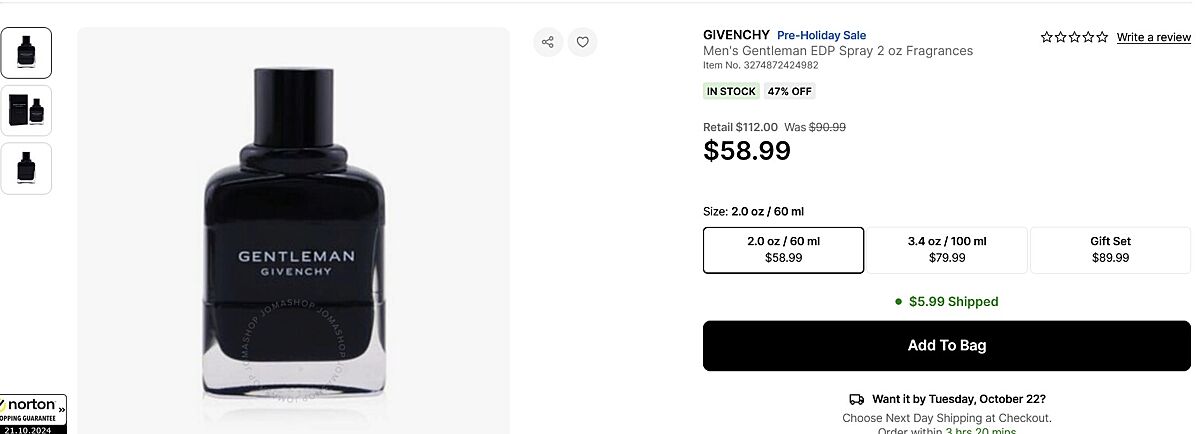Click the fifth star rating icon
The height and width of the screenshot is (434, 1200).
tap(1102, 37)
